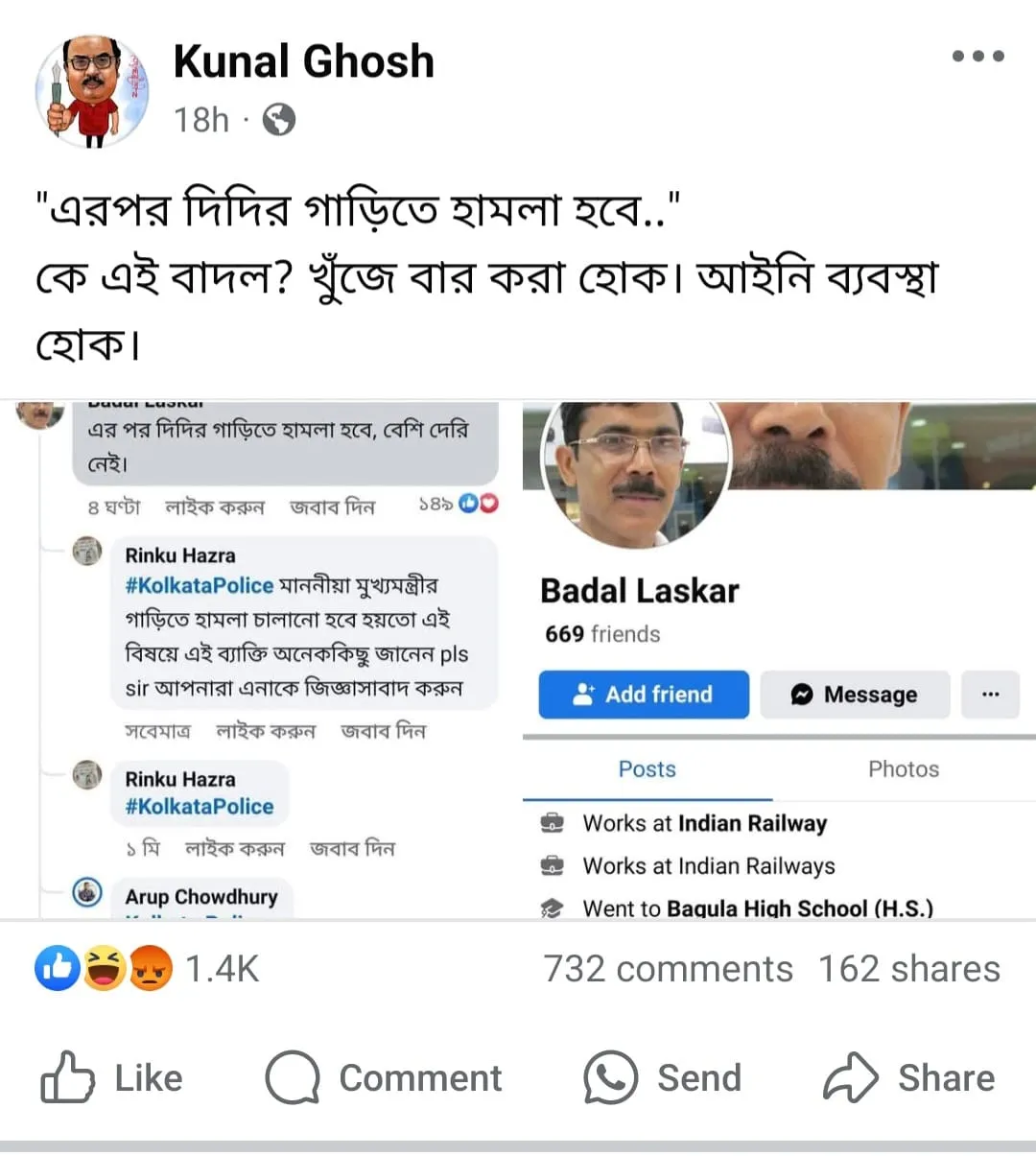View the 162 shares
1036x1156 pixels.
click(908, 969)
